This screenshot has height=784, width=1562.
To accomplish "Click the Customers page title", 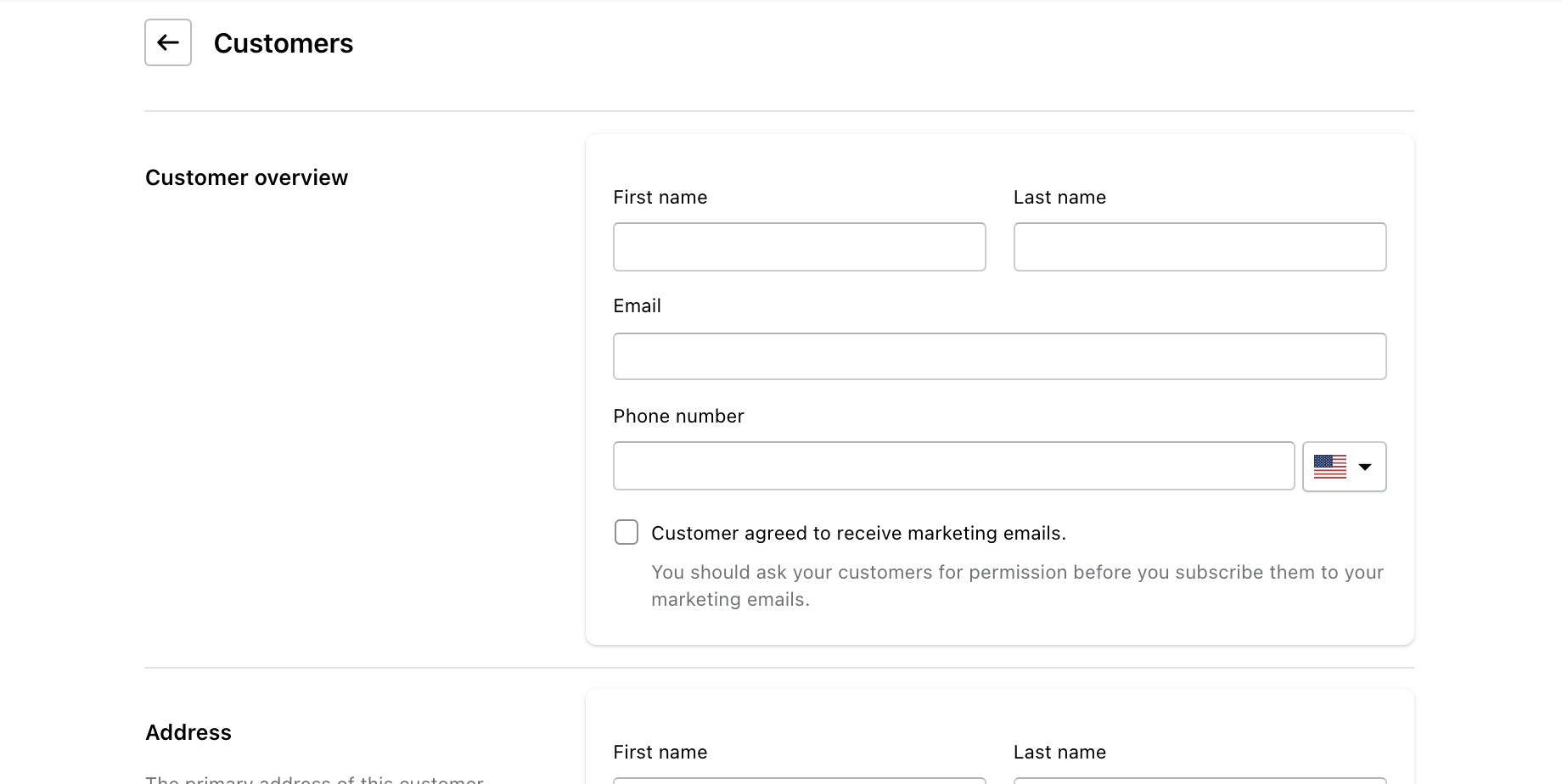I will tap(284, 43).
